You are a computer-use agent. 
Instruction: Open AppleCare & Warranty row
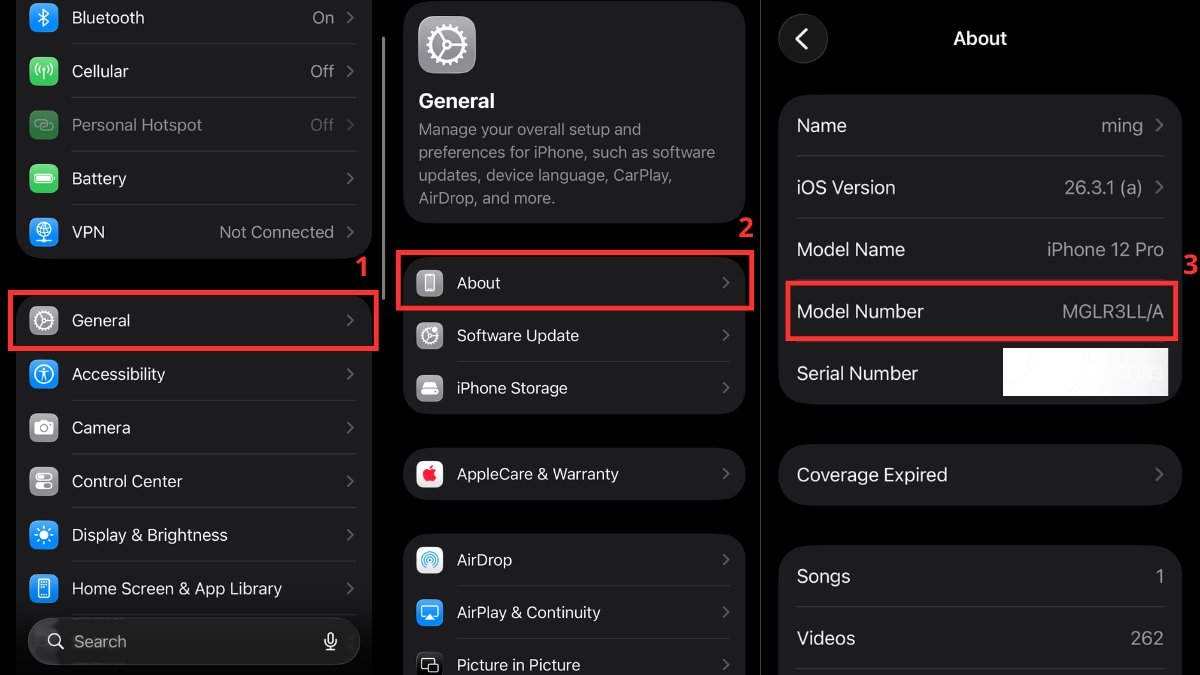click(574, 474)
